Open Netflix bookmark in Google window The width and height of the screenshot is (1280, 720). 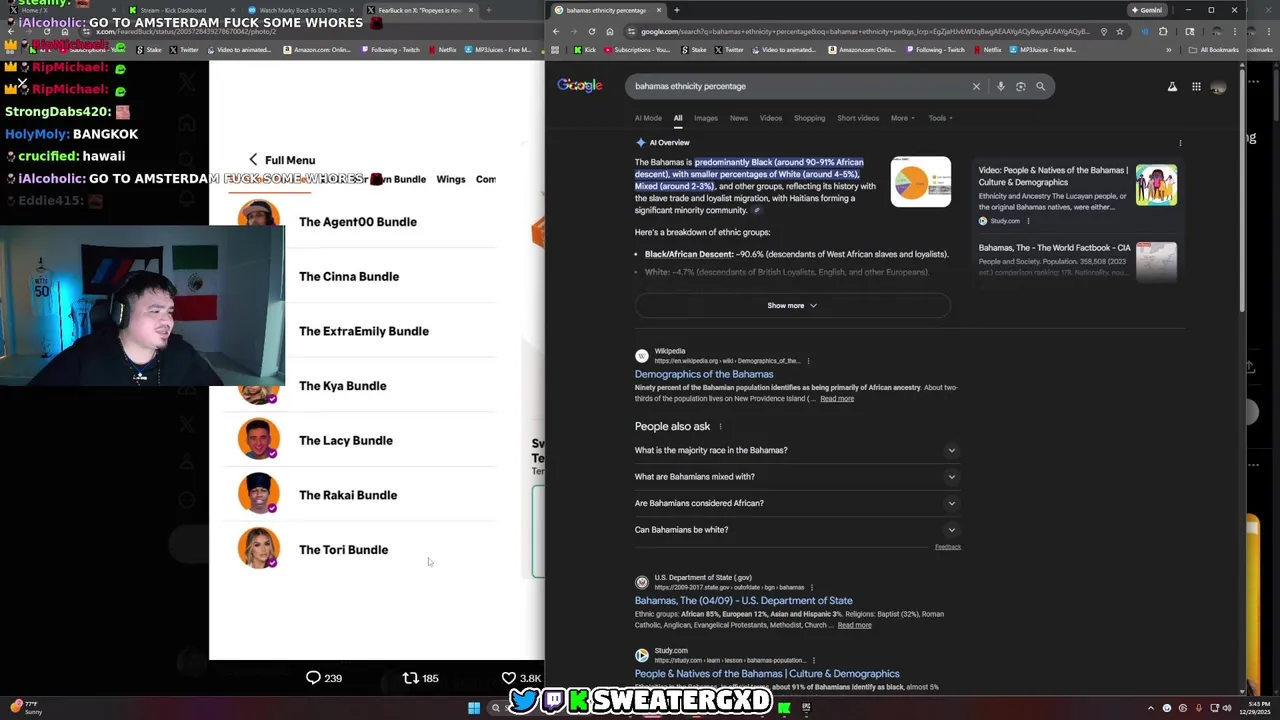click(x=987, y=49)
